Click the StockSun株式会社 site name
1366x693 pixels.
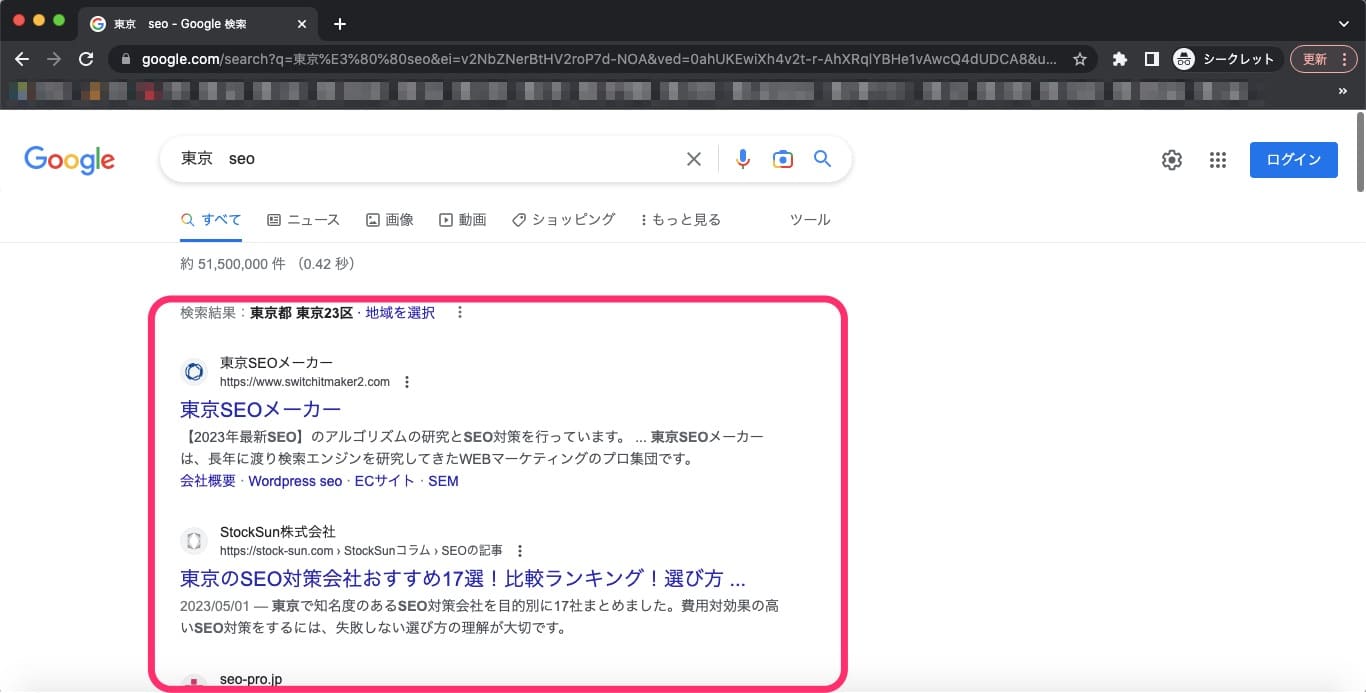click(278, 532)
